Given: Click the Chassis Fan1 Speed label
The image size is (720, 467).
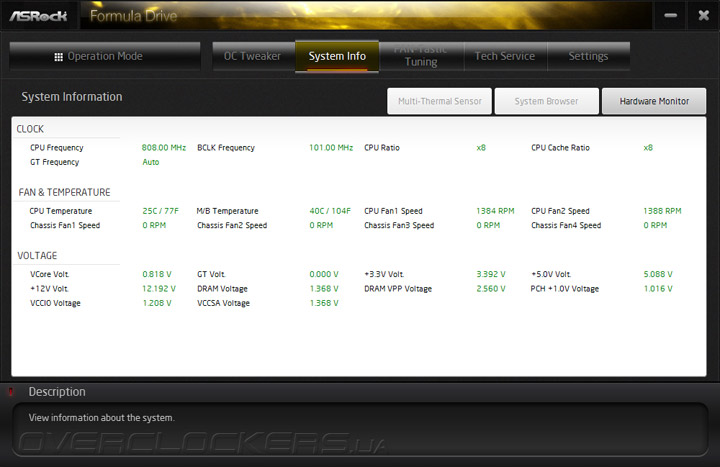Looking at the screenshot, I should tap(65, 225).
